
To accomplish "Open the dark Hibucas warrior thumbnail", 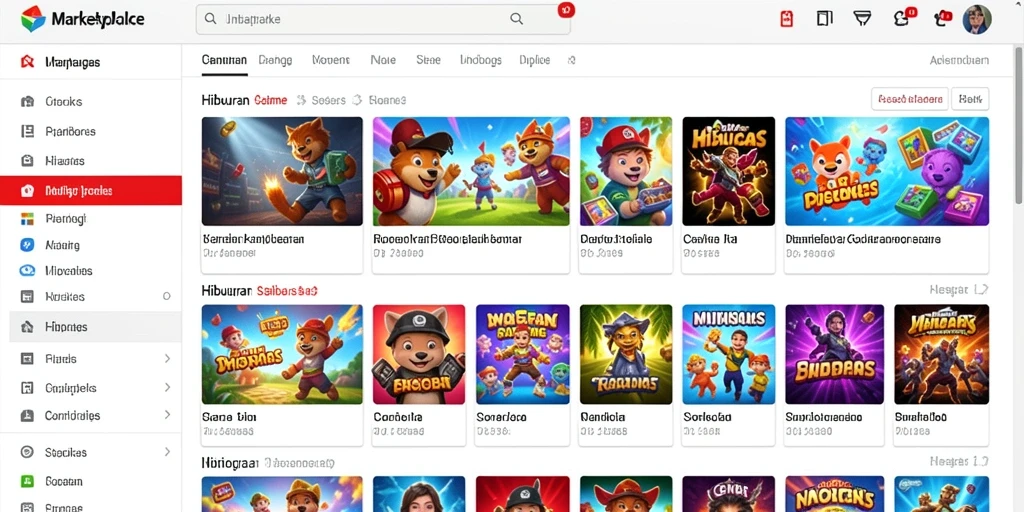I will [x=729, y=171].
